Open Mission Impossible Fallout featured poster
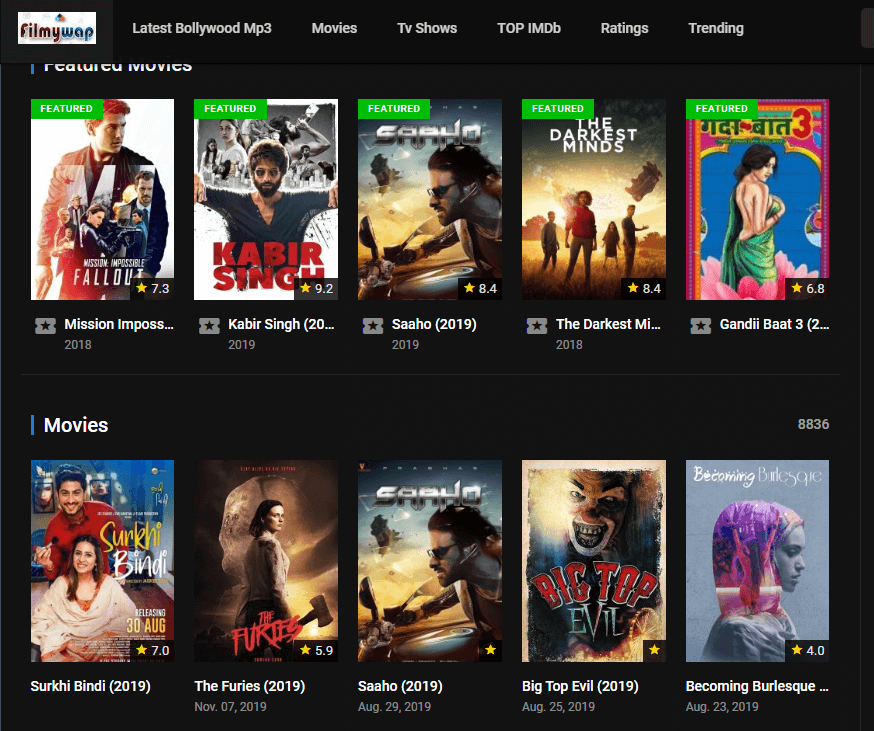The image size is (874, 731). pyautogui.click(x=103, y=200)
